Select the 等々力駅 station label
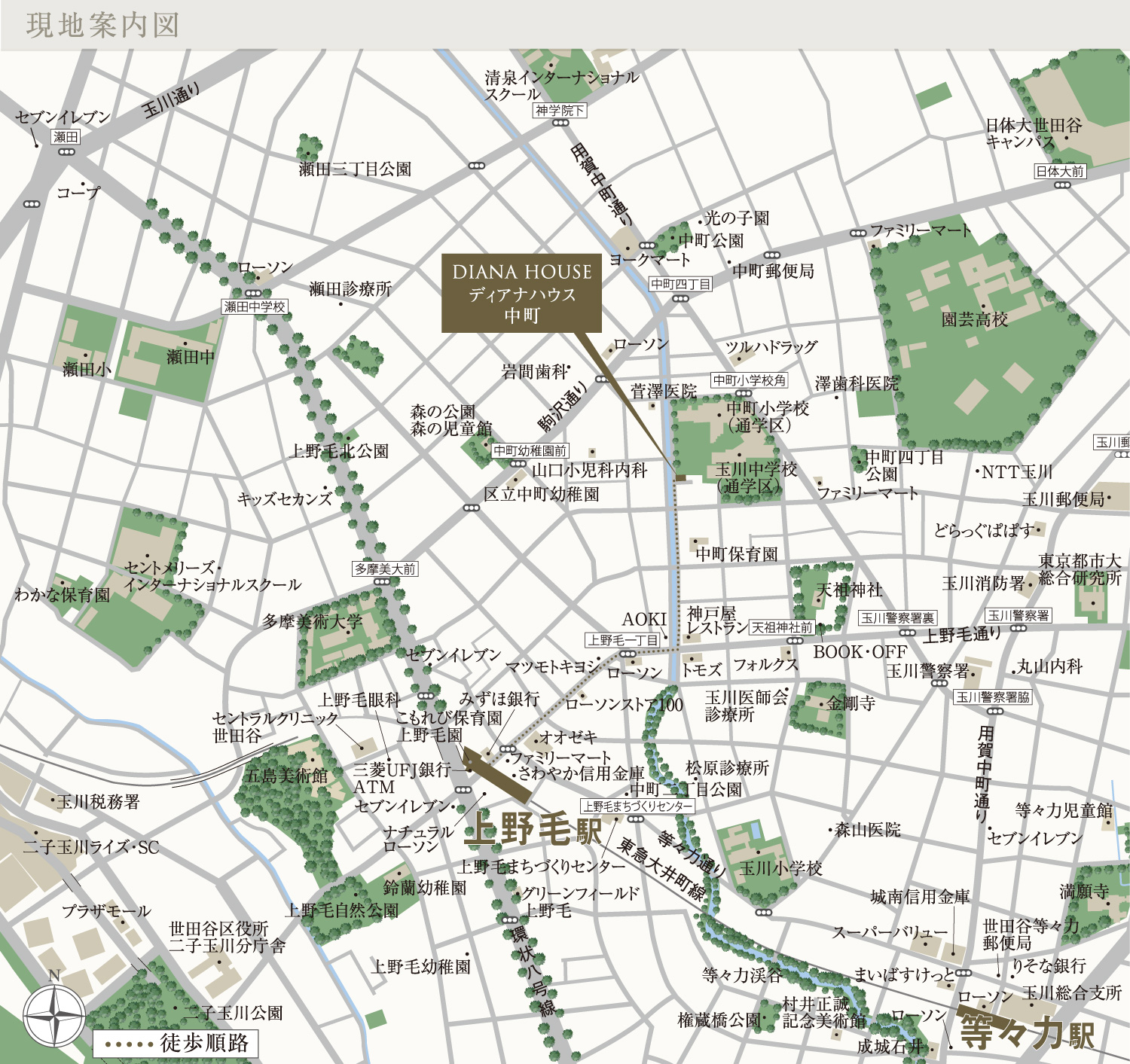Image resolution: width=1130 pixels, height=1064 pixels. pyautogui.click(x=1026, y=1032)
